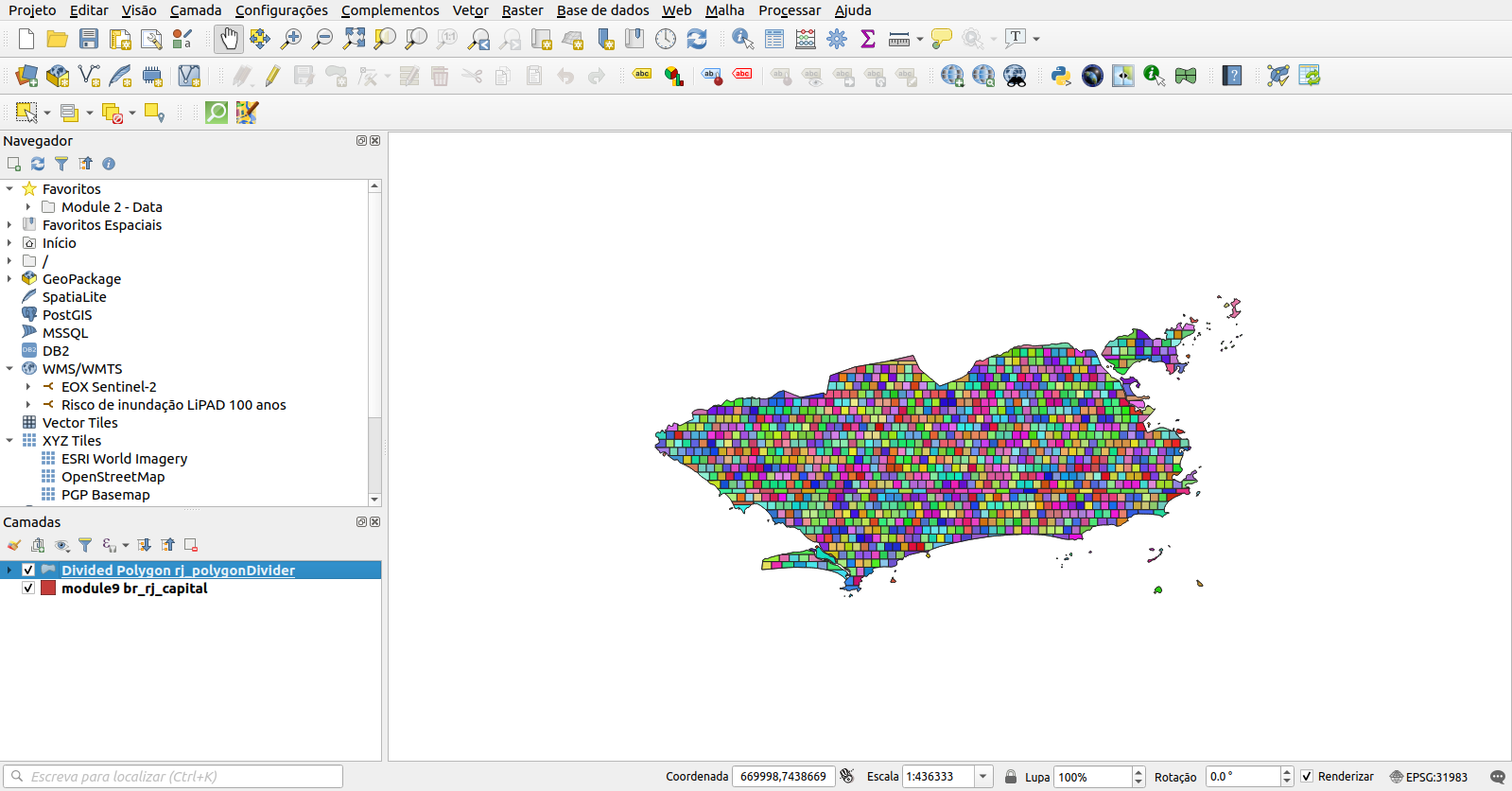Screen dimensions: 1512x791
Task: Click the red swatch of module9 br_rj_capital
Action: pos(48,589)
